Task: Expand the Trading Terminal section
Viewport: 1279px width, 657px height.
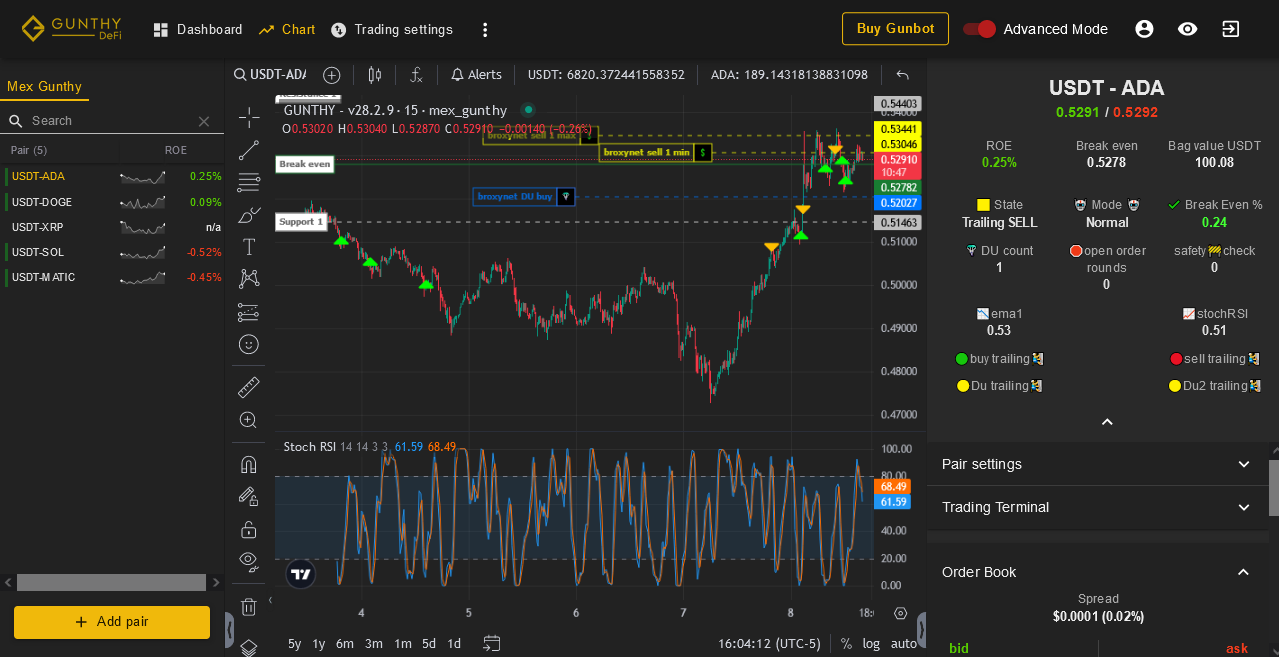Action: point(1098,507)
